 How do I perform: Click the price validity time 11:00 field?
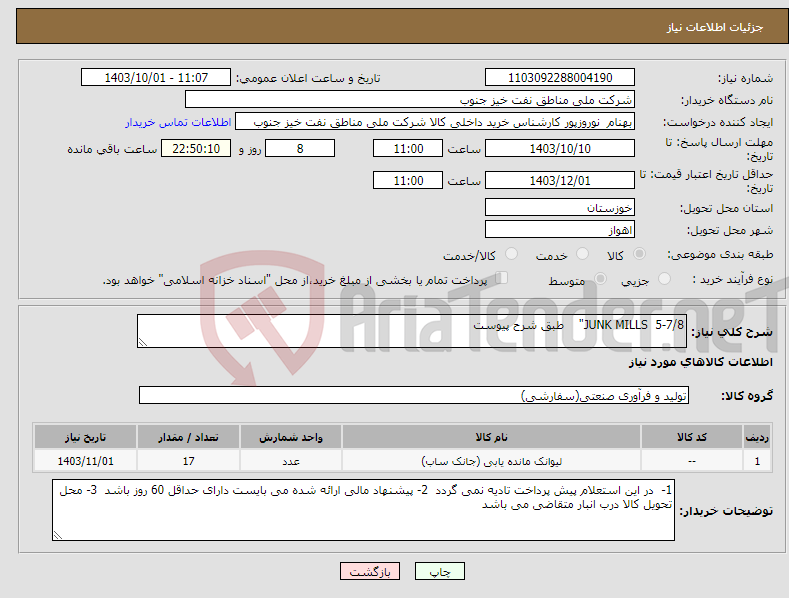click(x=408, y=180)
